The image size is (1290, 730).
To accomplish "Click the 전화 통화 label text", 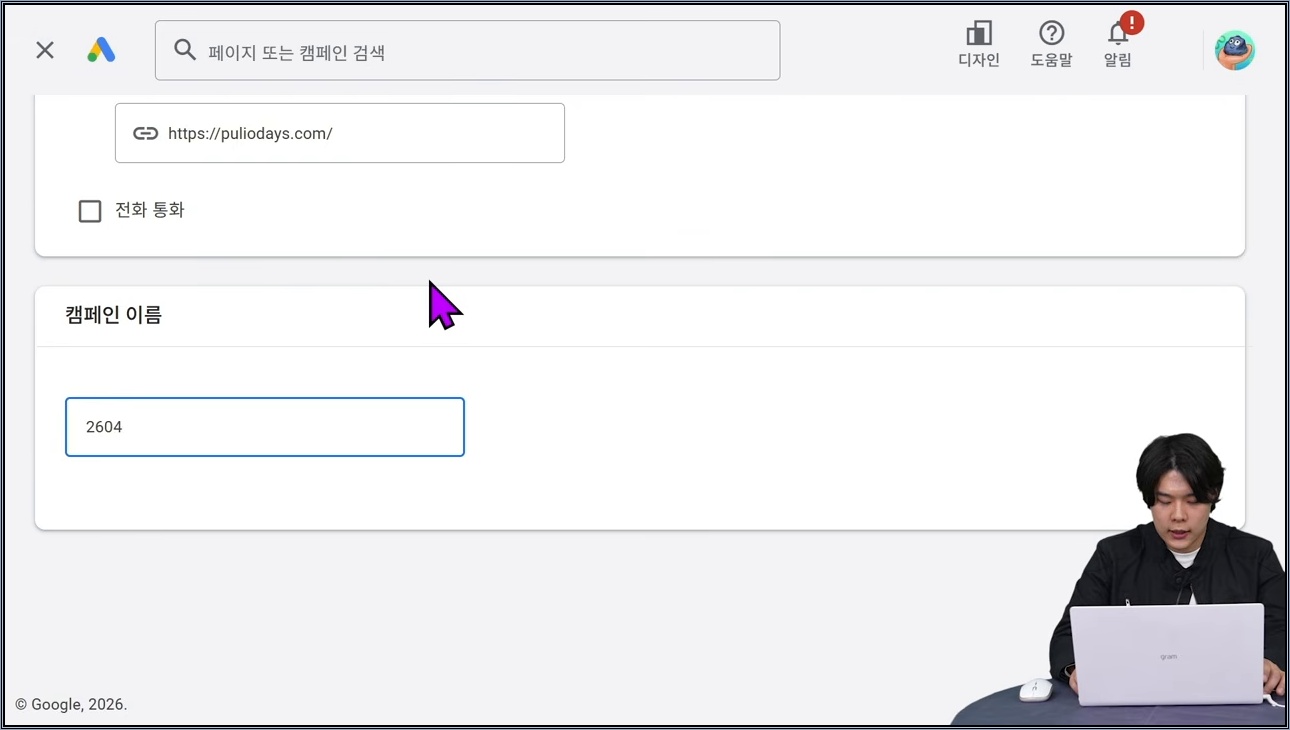I will coord(150,210).
